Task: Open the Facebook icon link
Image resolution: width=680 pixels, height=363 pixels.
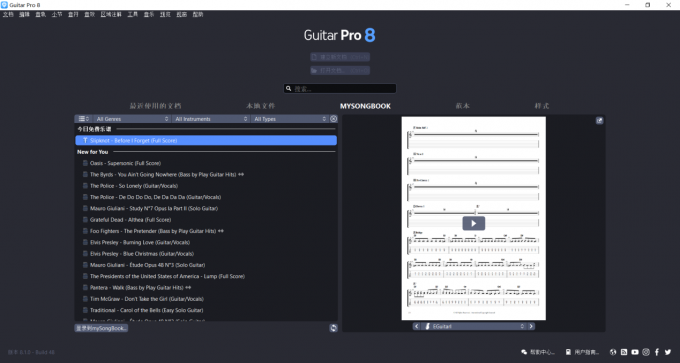Action: [657, 352]
